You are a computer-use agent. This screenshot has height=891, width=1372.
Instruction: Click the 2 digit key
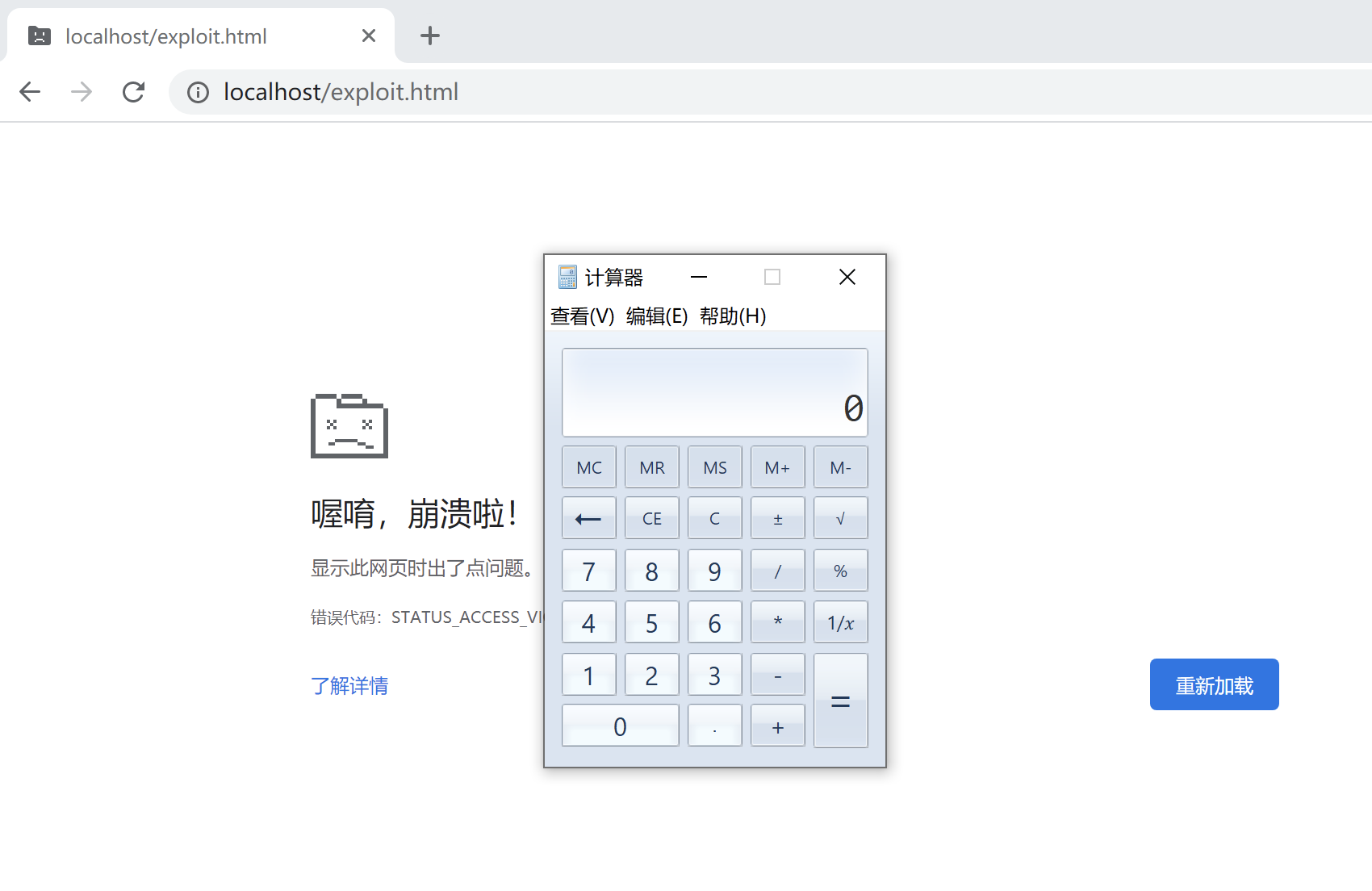pyautogui.click(x=652, y=675)
